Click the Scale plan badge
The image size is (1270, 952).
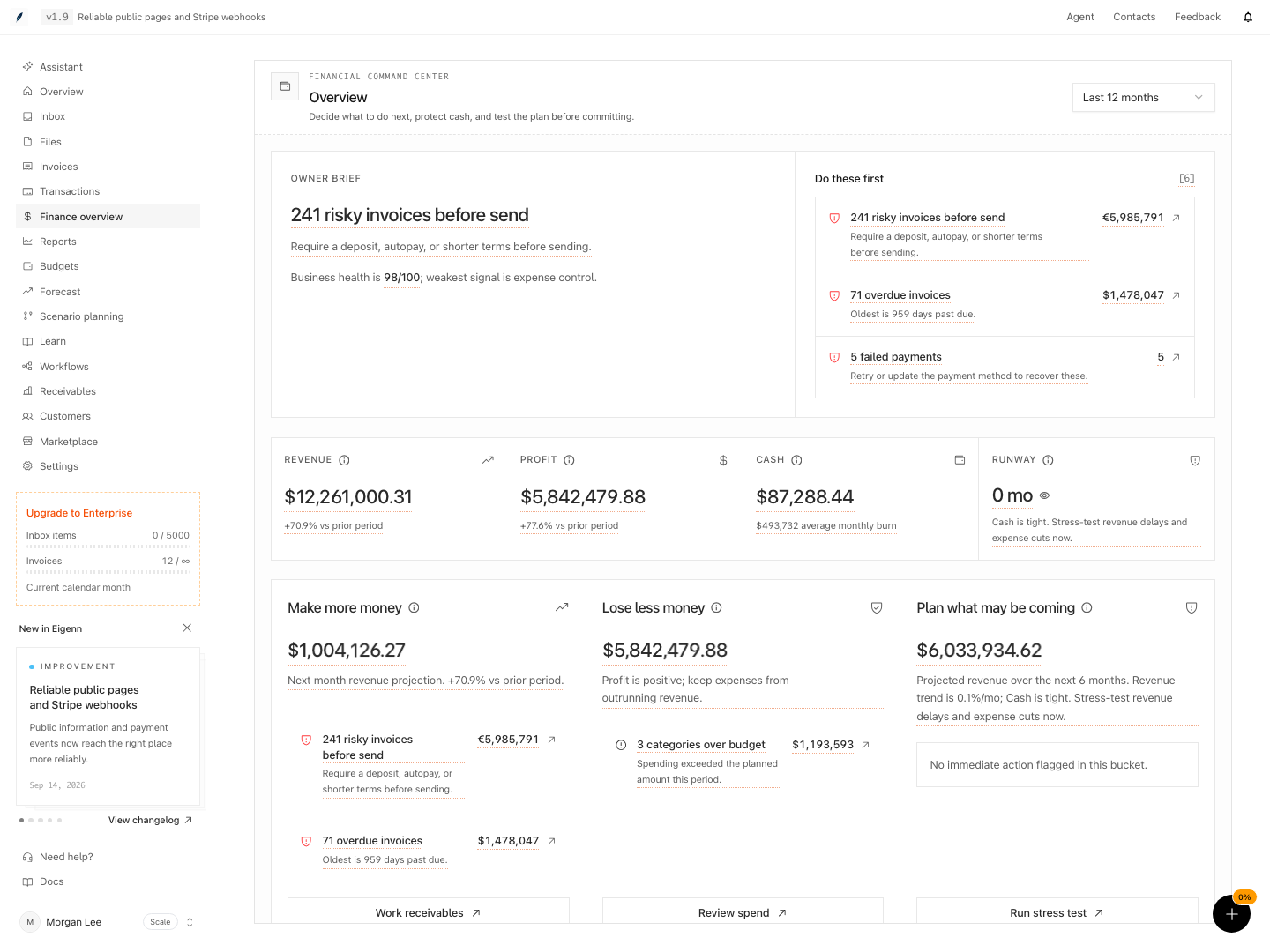161,922
